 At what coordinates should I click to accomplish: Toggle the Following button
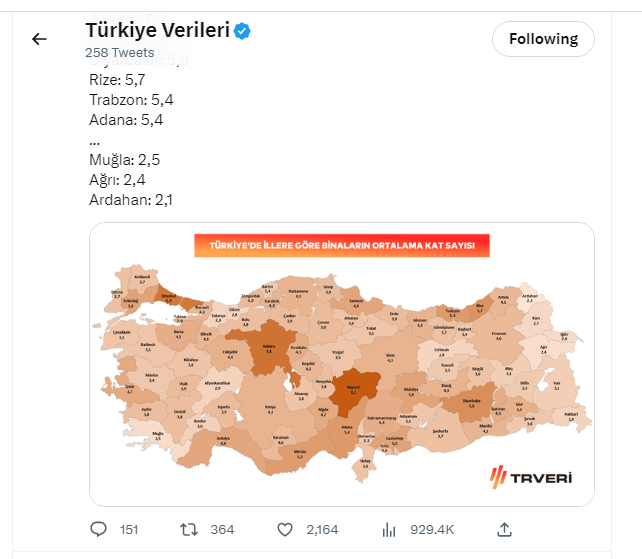(x=543, y=39)
